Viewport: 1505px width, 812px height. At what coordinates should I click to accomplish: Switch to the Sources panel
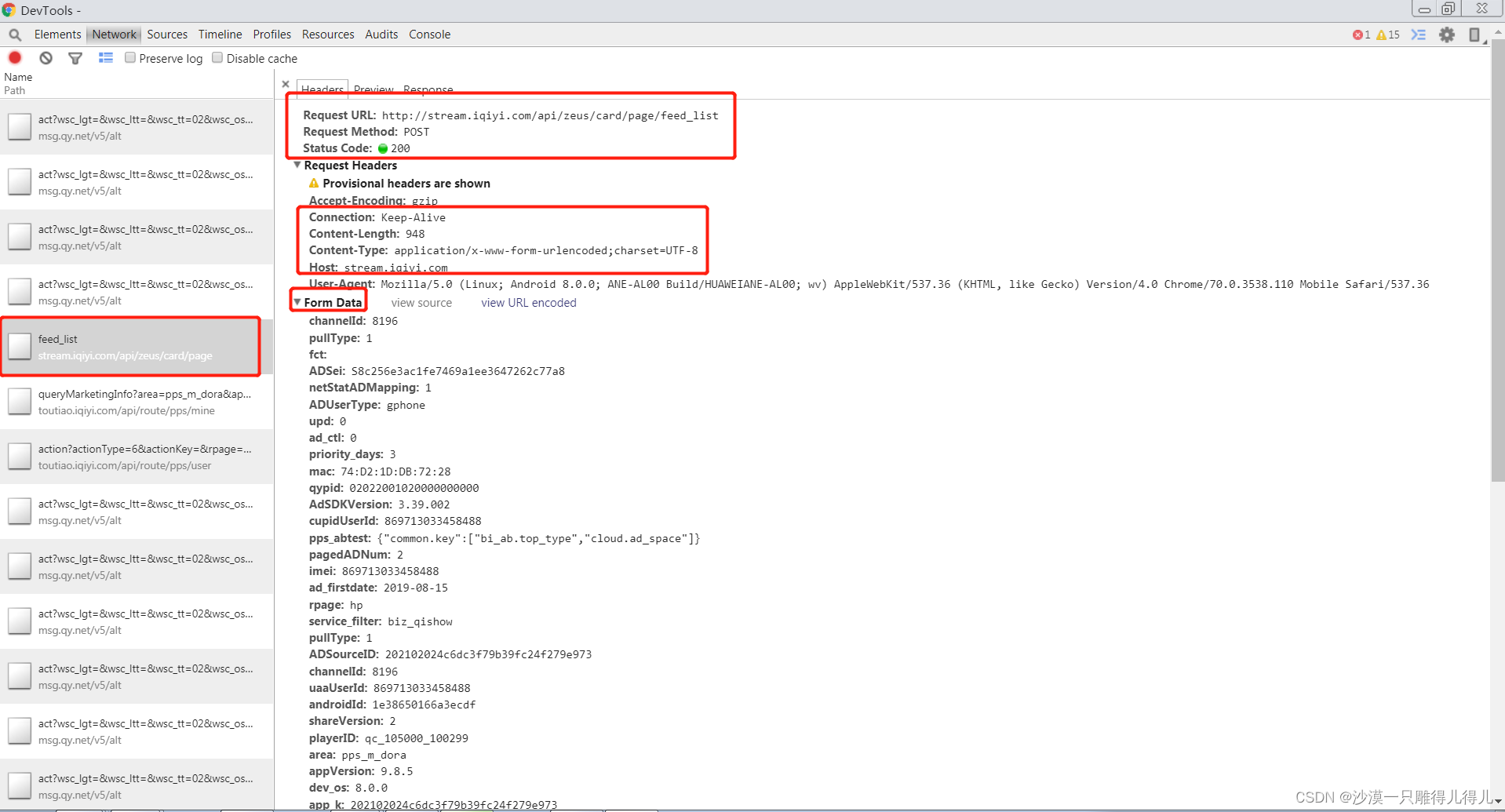click(167, 35)
